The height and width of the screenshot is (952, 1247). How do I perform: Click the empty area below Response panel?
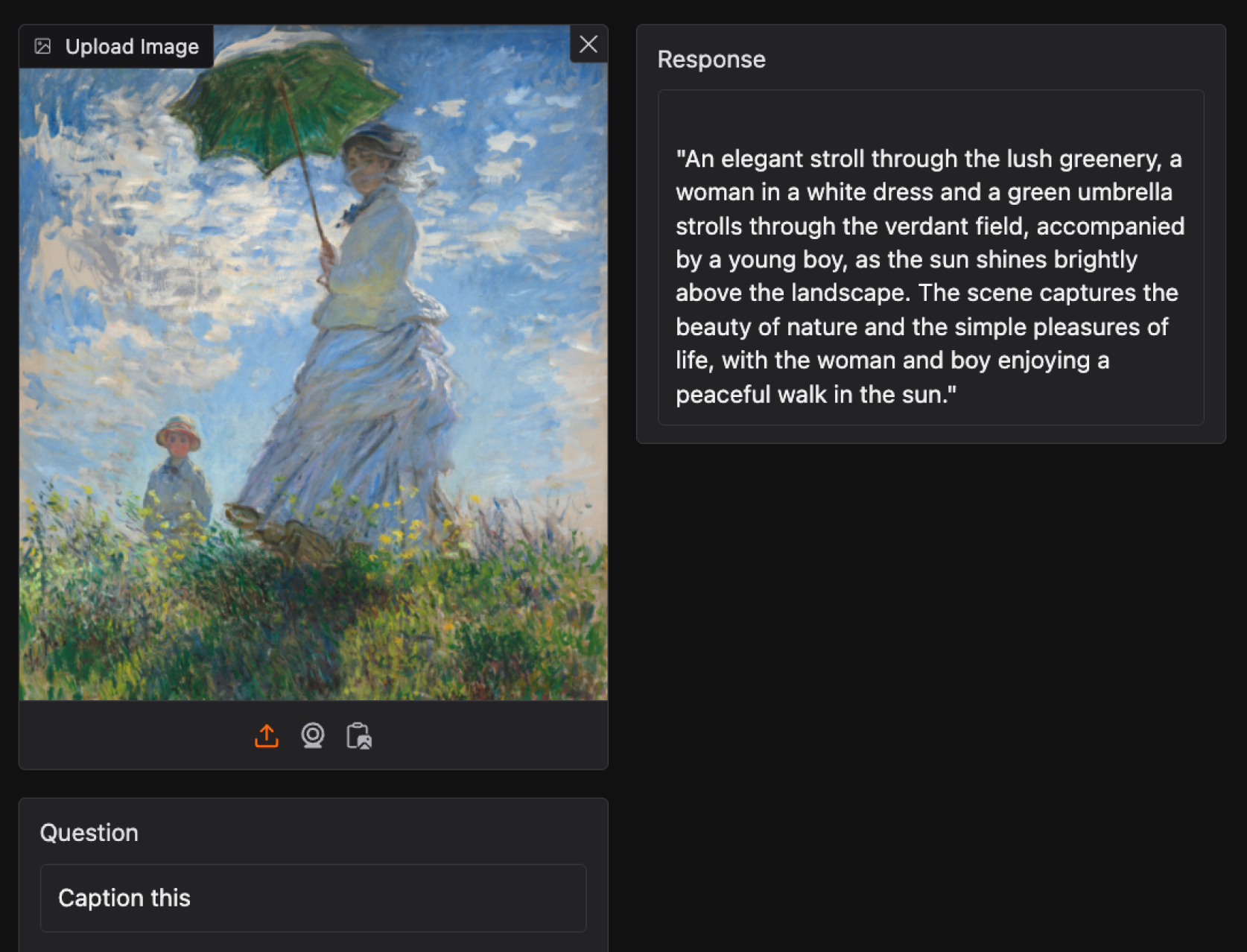coord(930,670)
